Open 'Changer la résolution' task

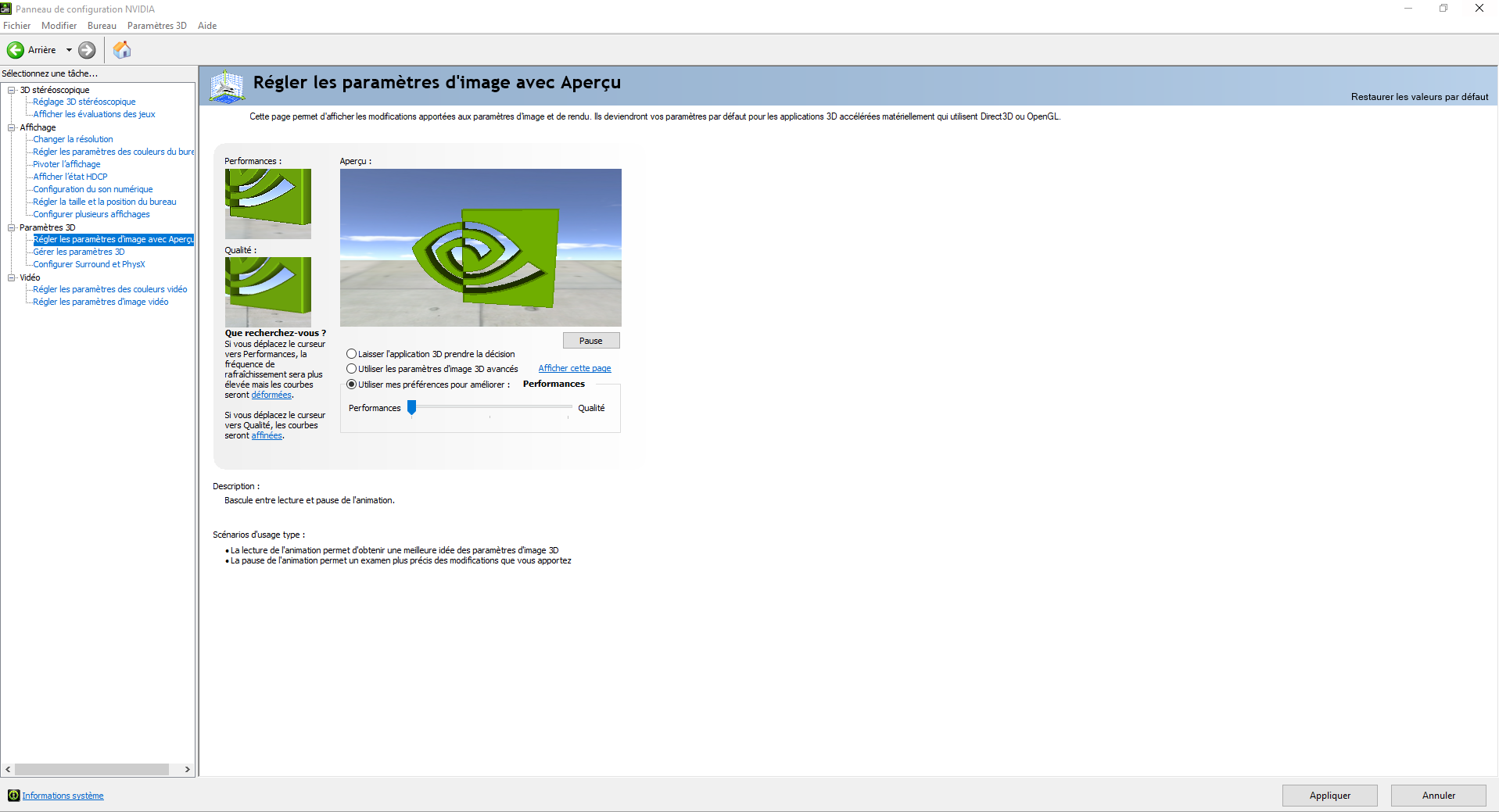[x=73, y=139]
